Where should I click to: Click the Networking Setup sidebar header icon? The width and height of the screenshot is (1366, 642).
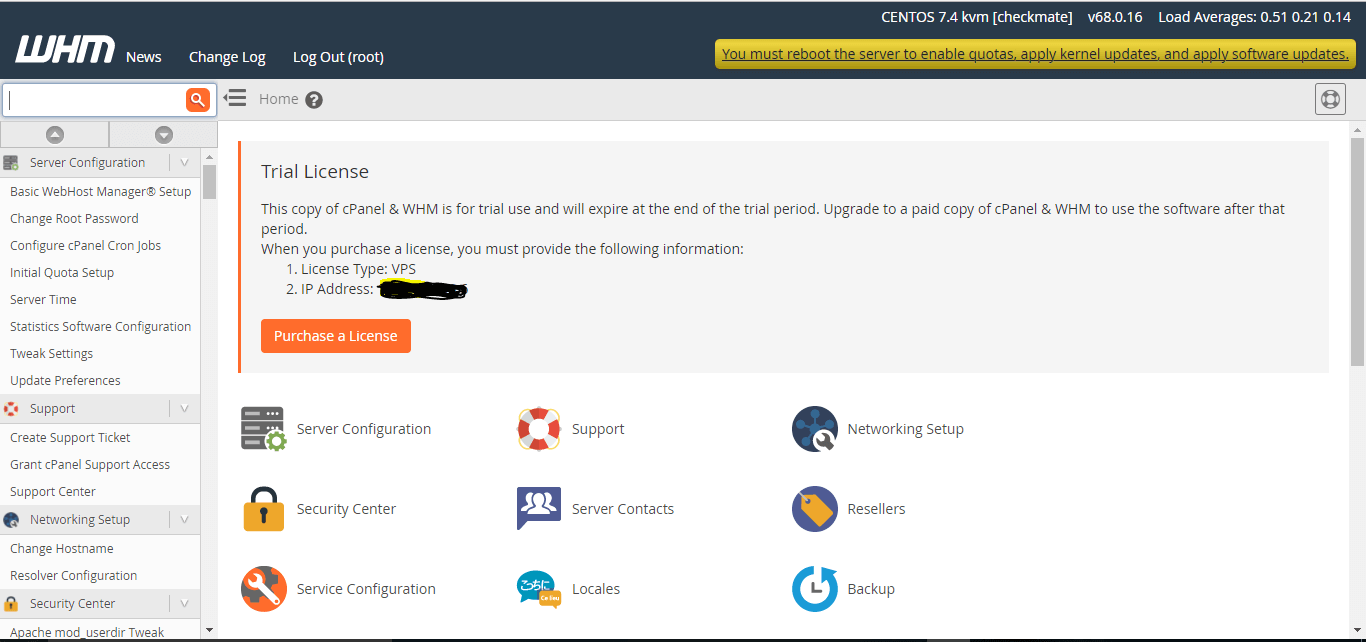[11, 520]
